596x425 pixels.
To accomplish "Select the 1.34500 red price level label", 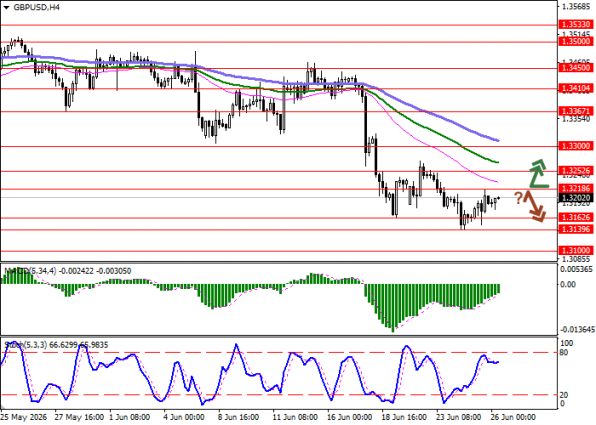I will [x=575, y=68].
